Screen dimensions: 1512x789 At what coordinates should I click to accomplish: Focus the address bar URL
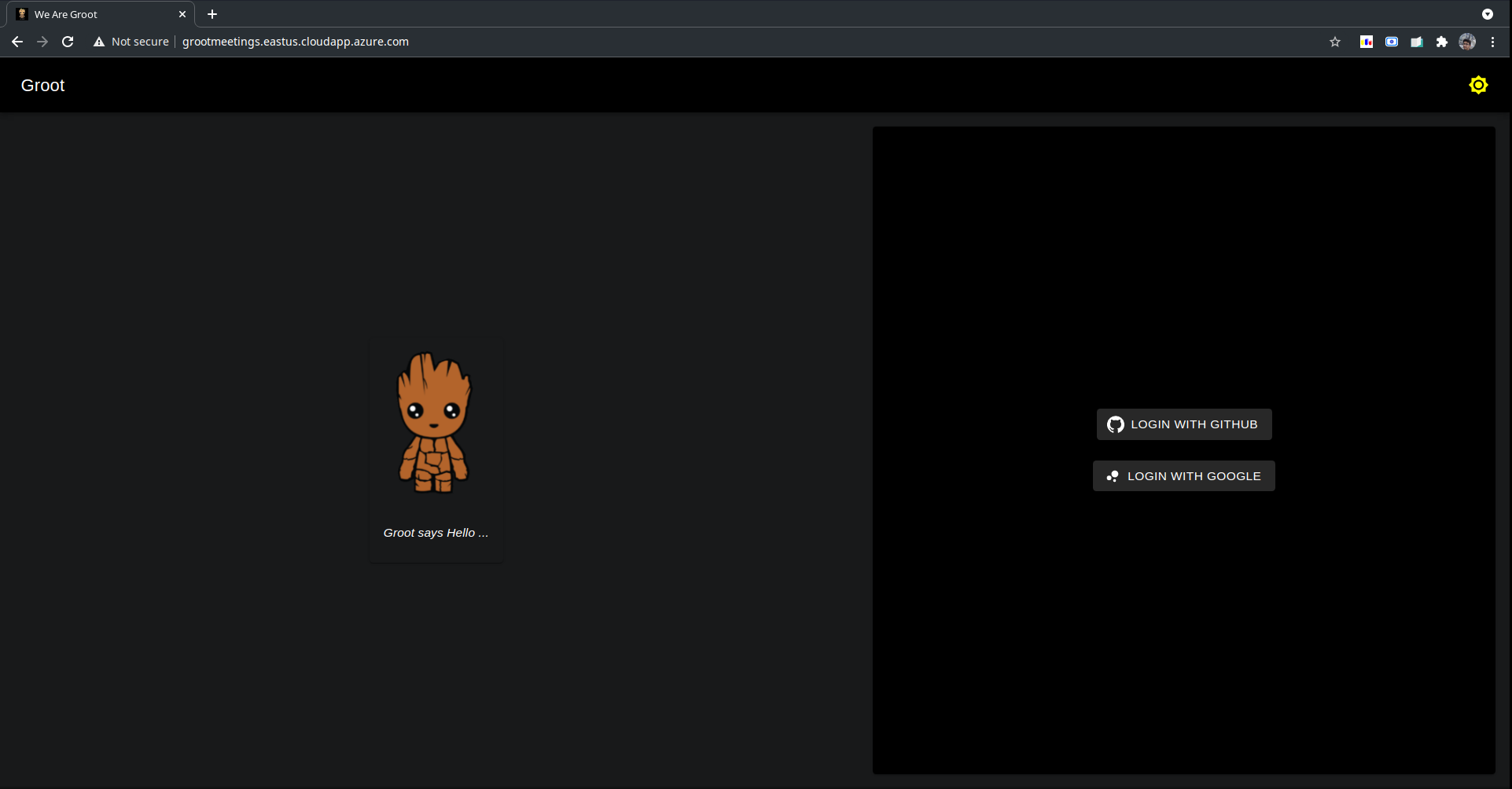[296, 42]
